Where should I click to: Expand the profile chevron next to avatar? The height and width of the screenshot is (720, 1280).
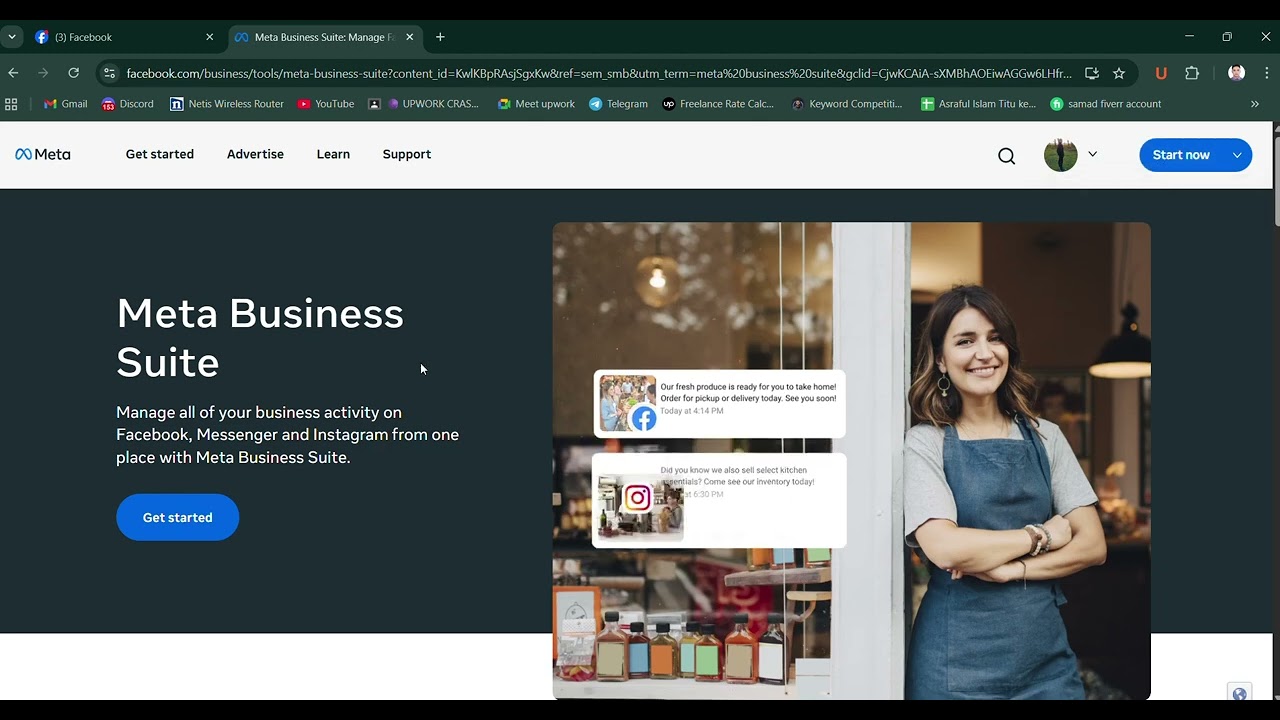pyautogui.click(x=1092, y=154)
